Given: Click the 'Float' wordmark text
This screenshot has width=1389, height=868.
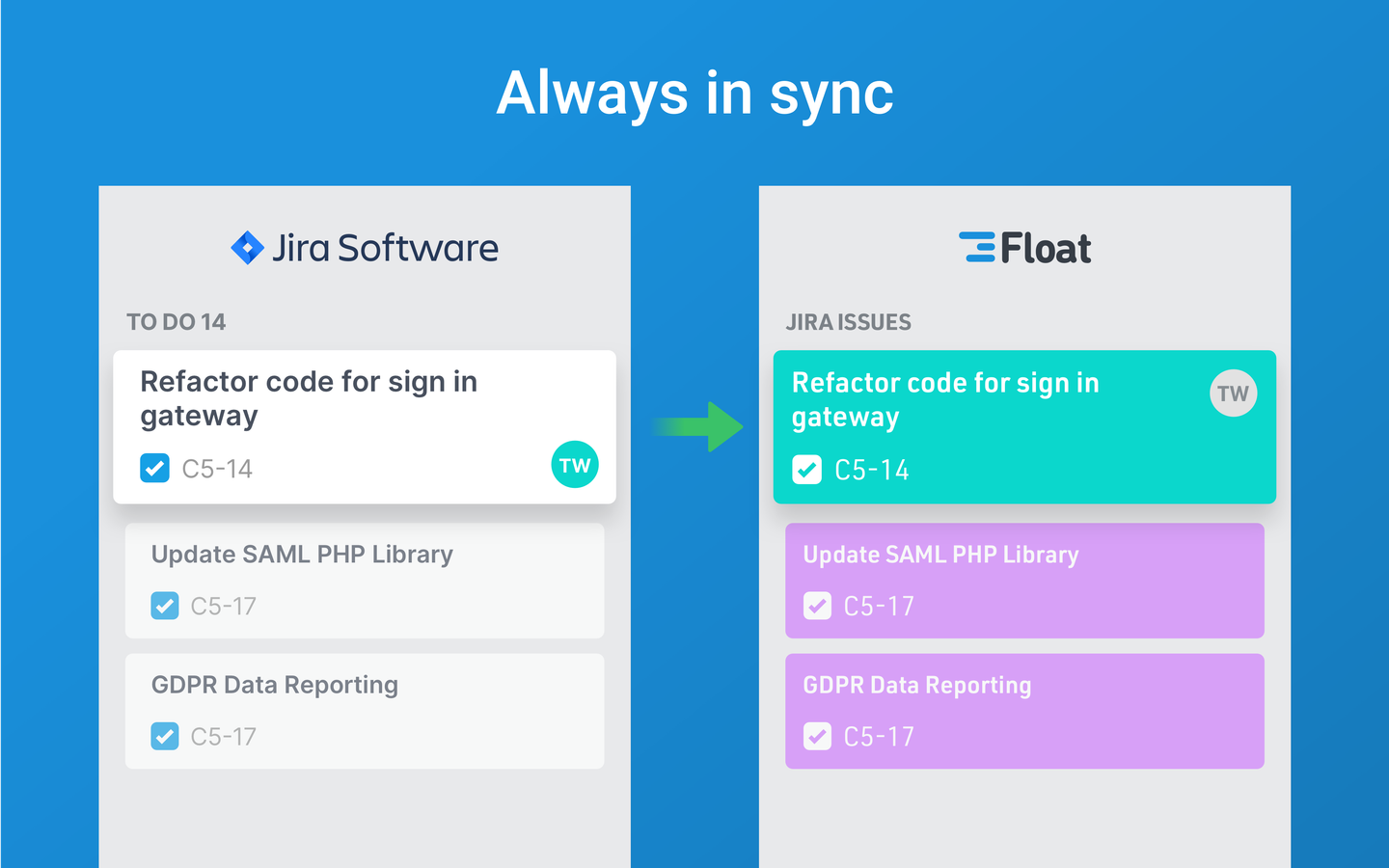Looking at the screenshot, I should 1046,249.
